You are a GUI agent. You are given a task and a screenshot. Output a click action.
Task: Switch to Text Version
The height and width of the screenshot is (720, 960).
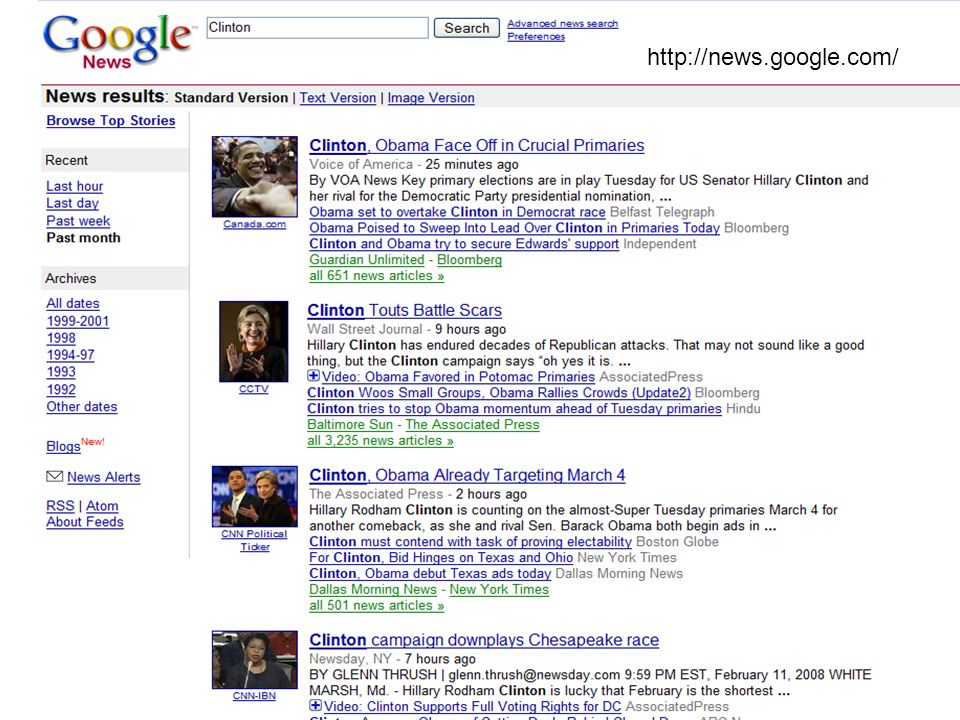coord(338,98)
